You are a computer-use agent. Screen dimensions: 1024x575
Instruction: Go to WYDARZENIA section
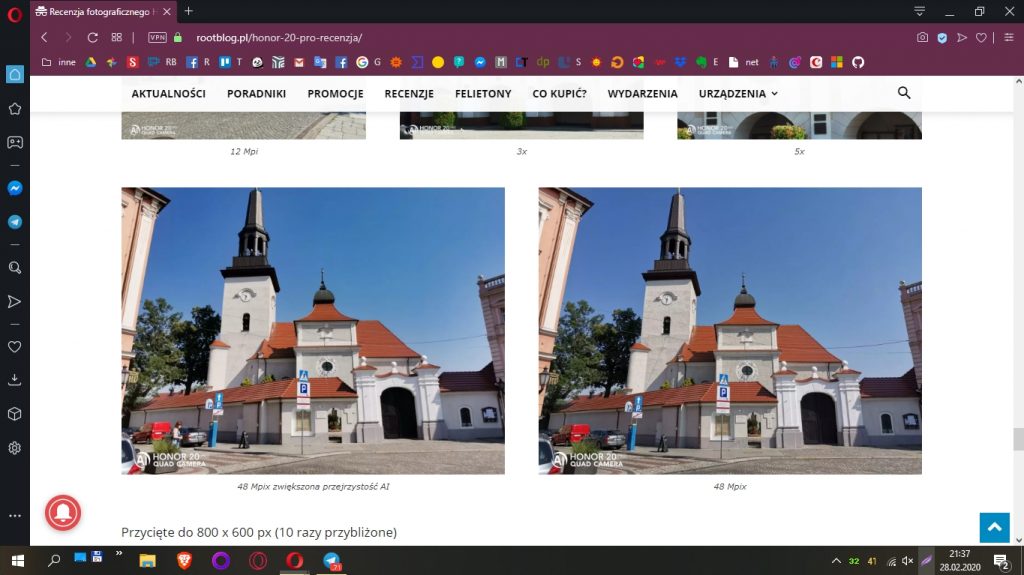click(x=643, y=93)
